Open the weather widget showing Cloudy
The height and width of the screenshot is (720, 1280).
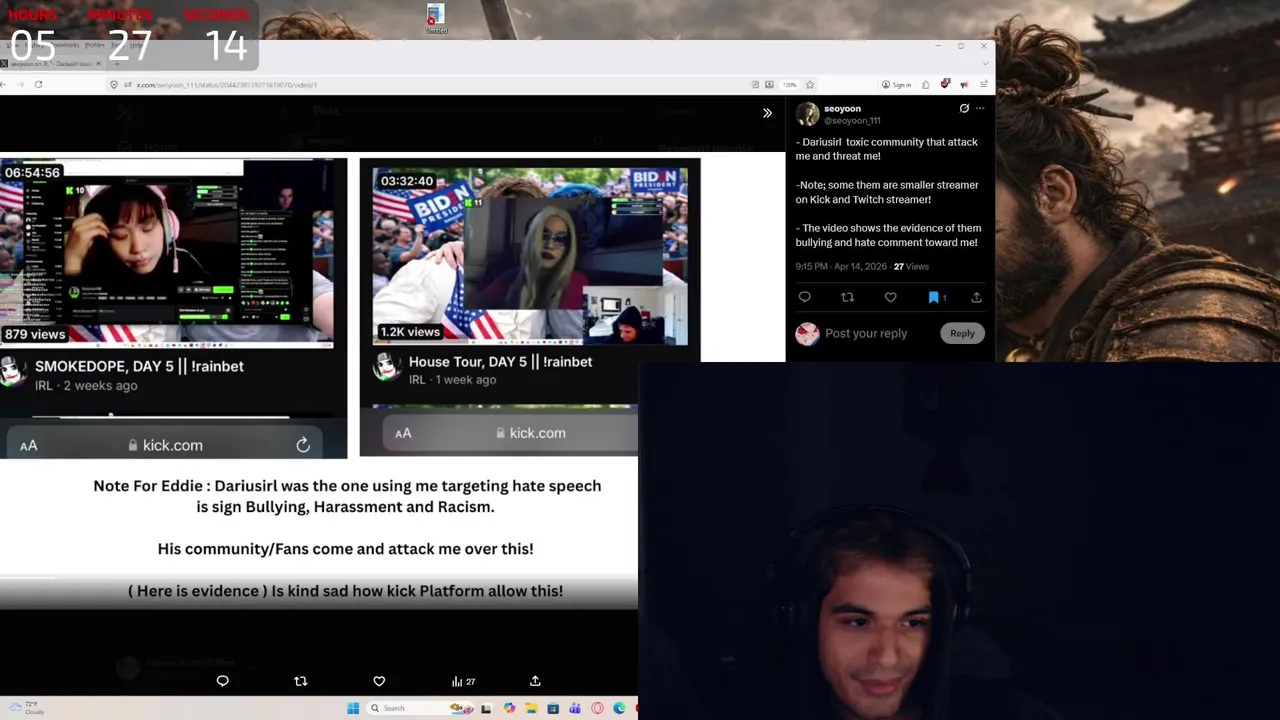(x=25, y=708)
